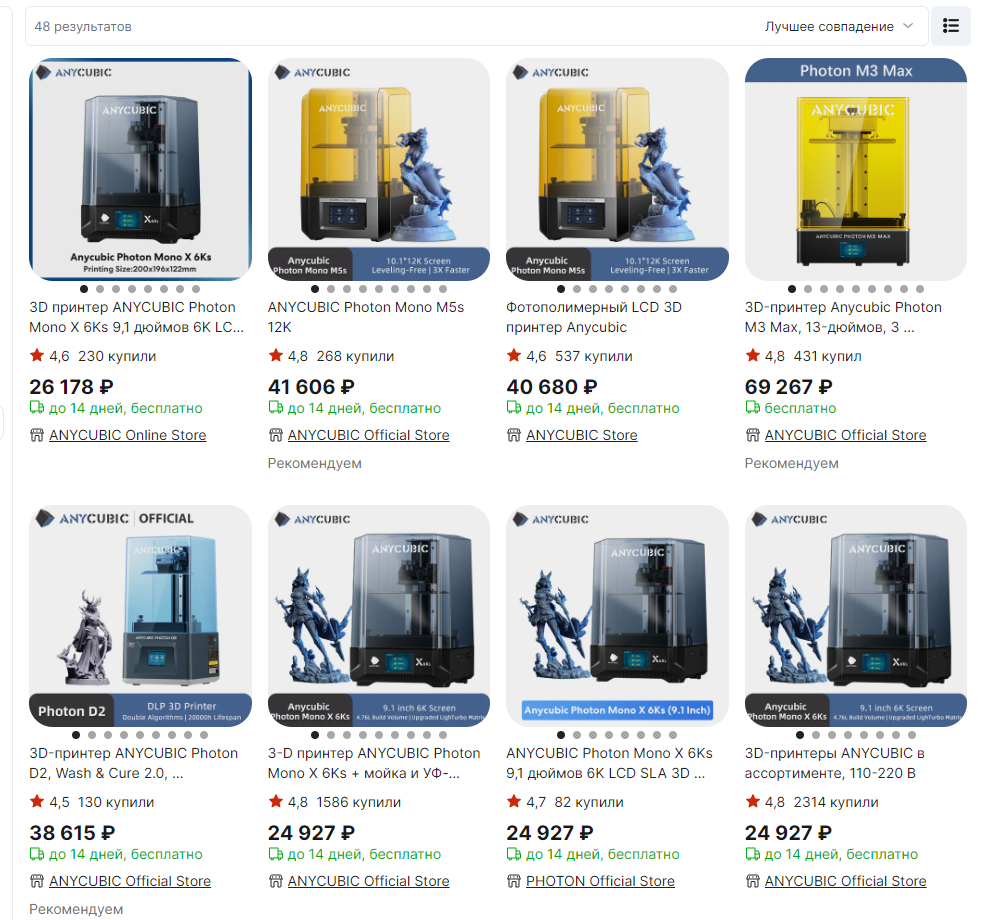
Task: Select last image dot under Photon M3 Max
Action: pos(920,289)
